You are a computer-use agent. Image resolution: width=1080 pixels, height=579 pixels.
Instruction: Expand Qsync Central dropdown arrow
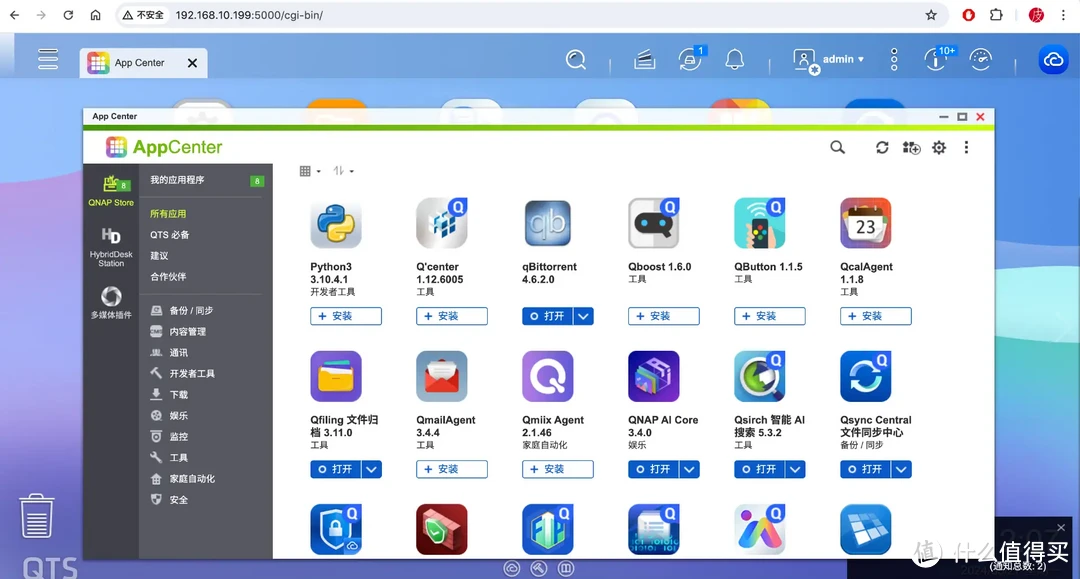pyautogui.click(x=902, y=470)
